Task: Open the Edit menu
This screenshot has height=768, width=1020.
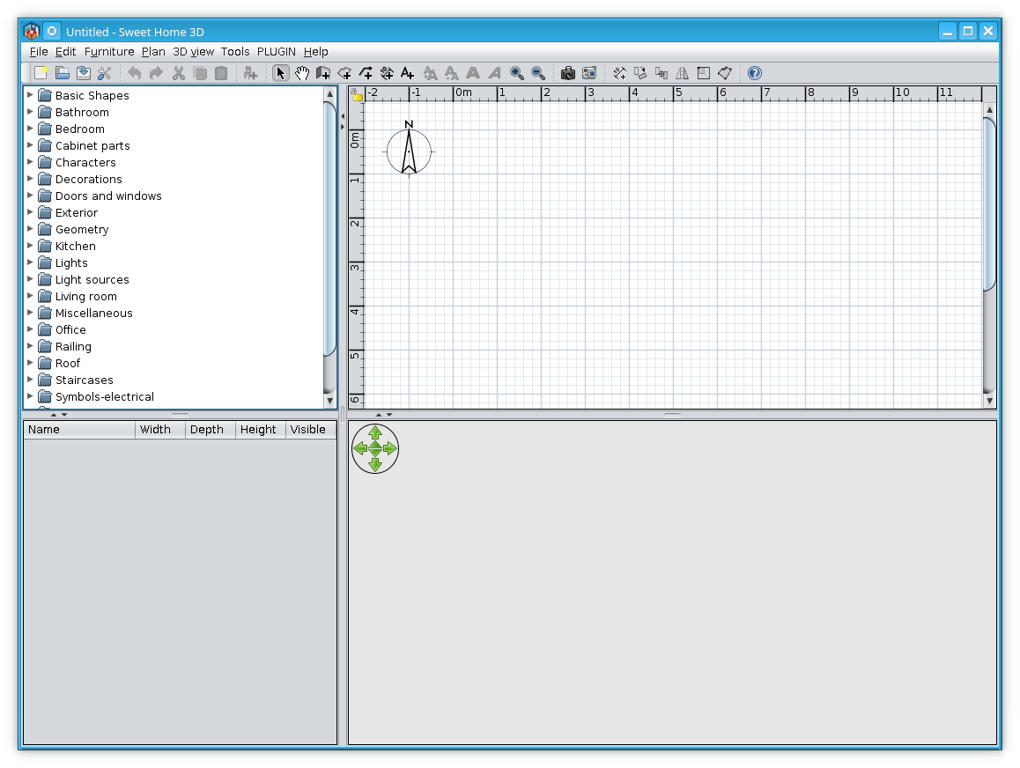Action: [65, 51]
